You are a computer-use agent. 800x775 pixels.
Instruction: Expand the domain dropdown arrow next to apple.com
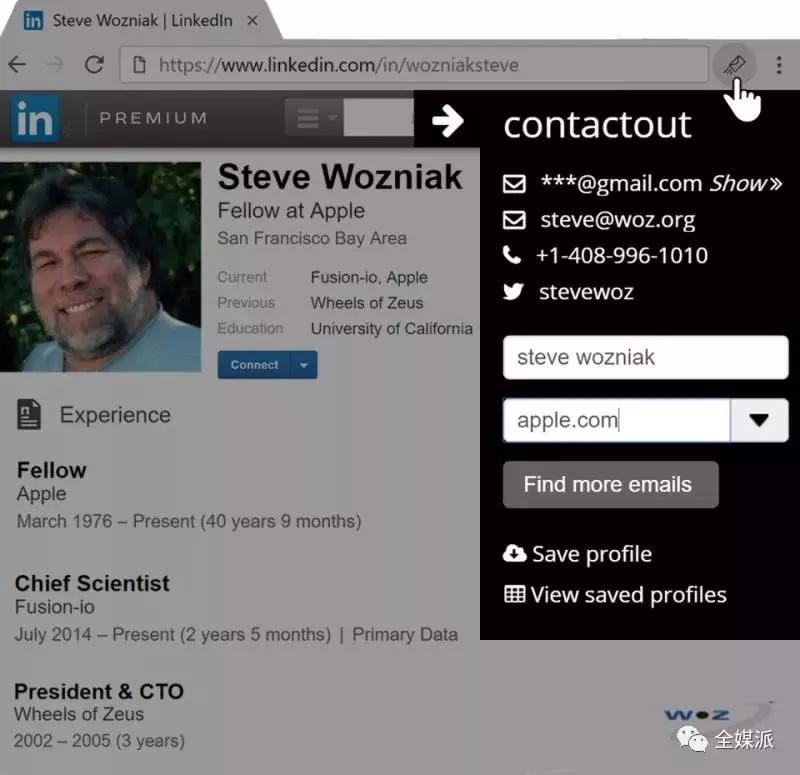759,420
